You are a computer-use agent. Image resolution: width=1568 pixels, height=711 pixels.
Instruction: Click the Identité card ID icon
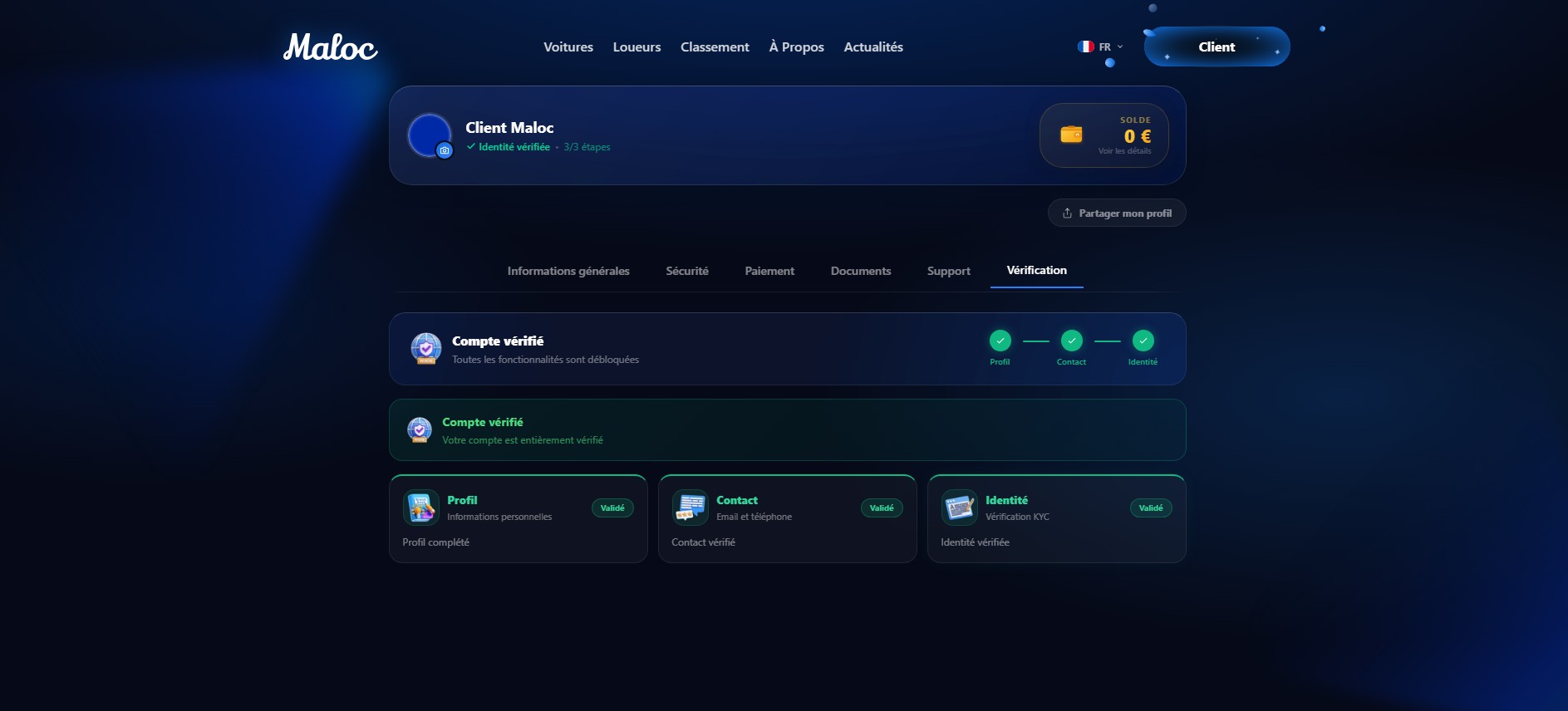[959, 508]
